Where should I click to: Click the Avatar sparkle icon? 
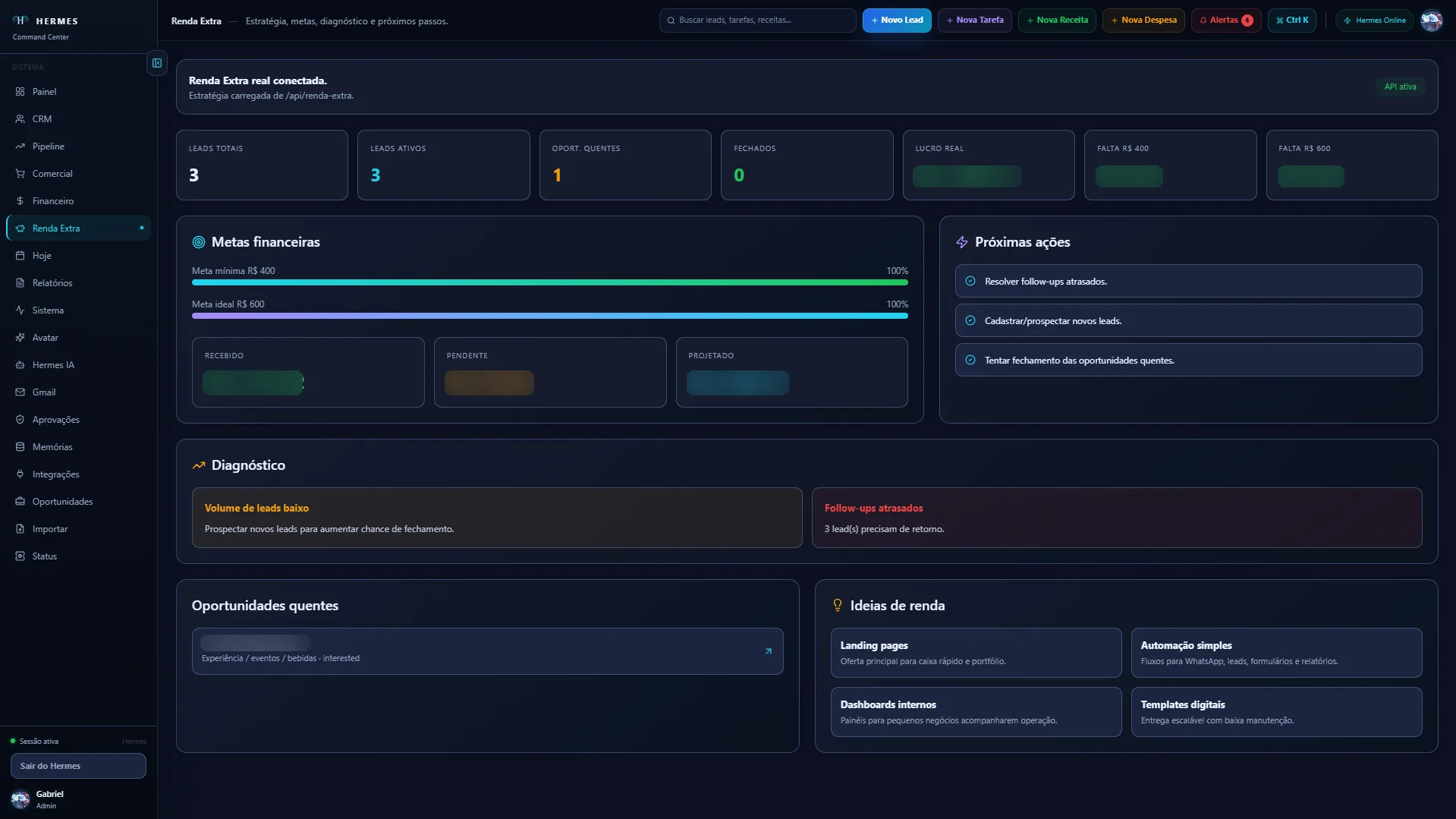[20, 338]
